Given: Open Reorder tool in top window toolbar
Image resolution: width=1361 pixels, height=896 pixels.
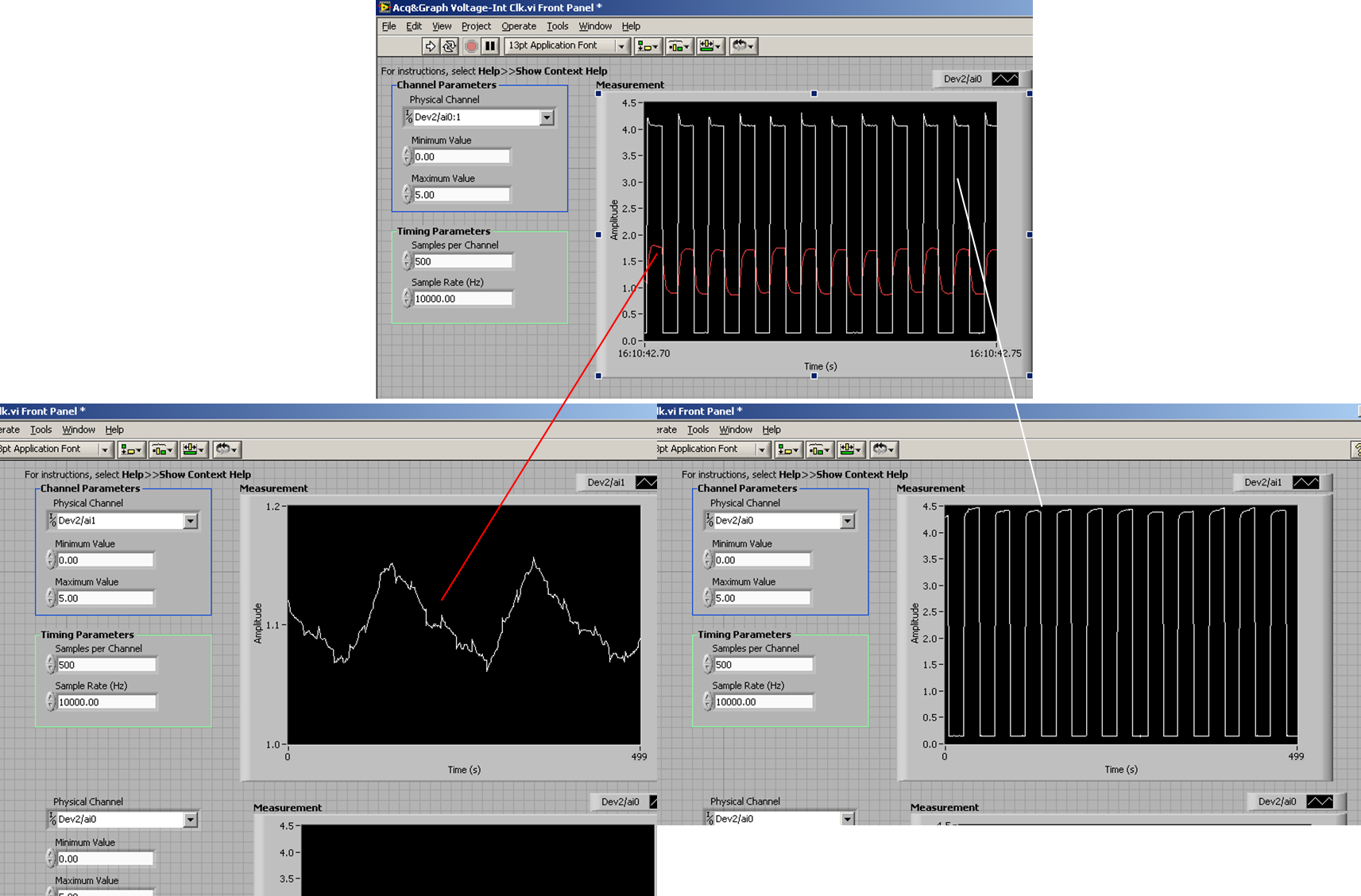Looking at the screenshot, I should tap(744, 46).
